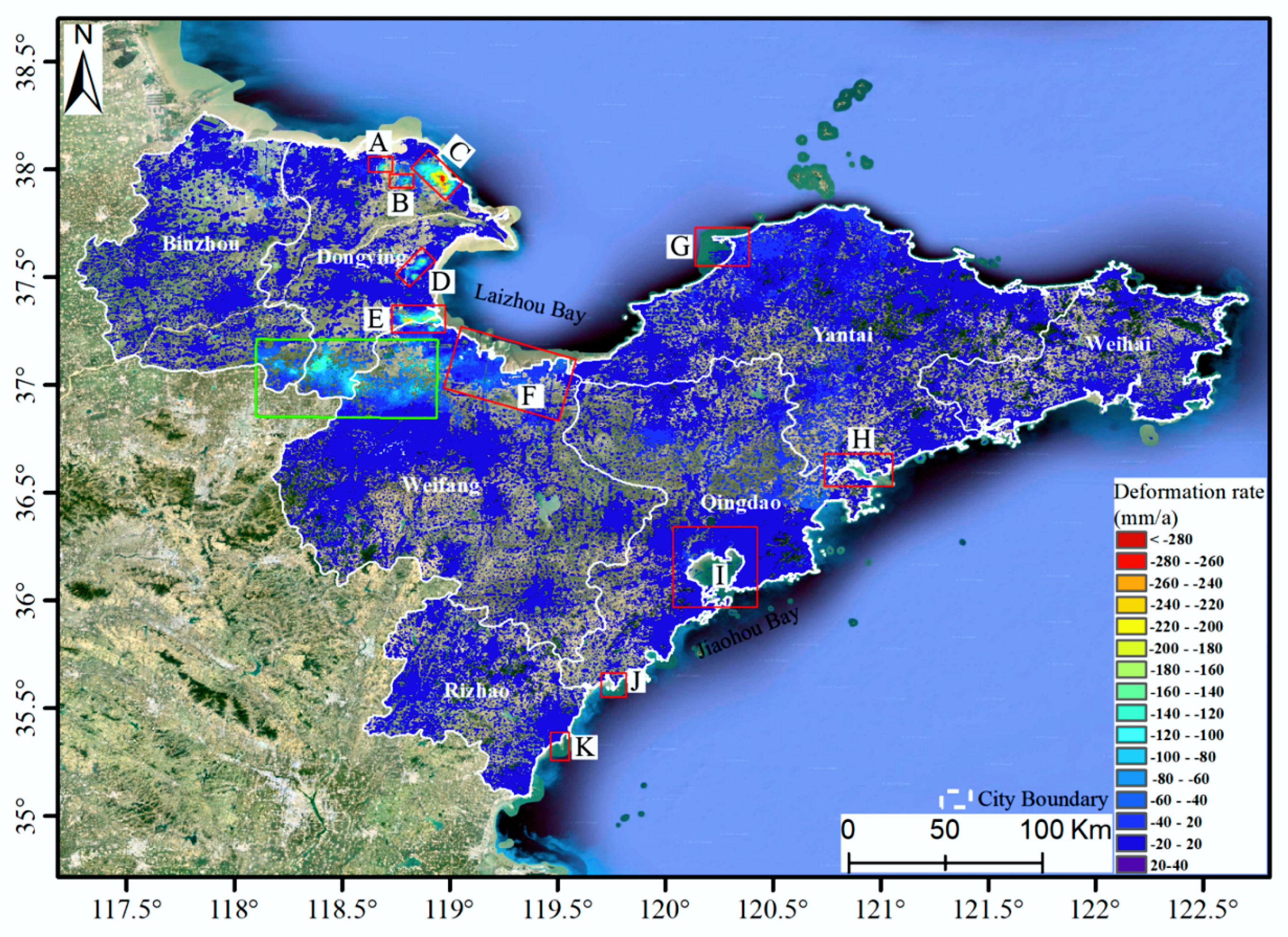This screenshot has width=1288, height=937.
Task: Click the label box marked H
Action: pos(861,439)
